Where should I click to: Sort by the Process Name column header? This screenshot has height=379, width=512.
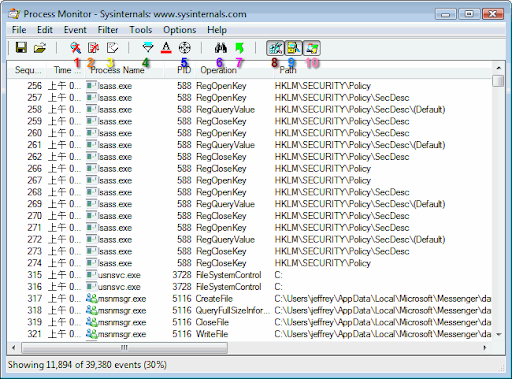pos(125,70)
